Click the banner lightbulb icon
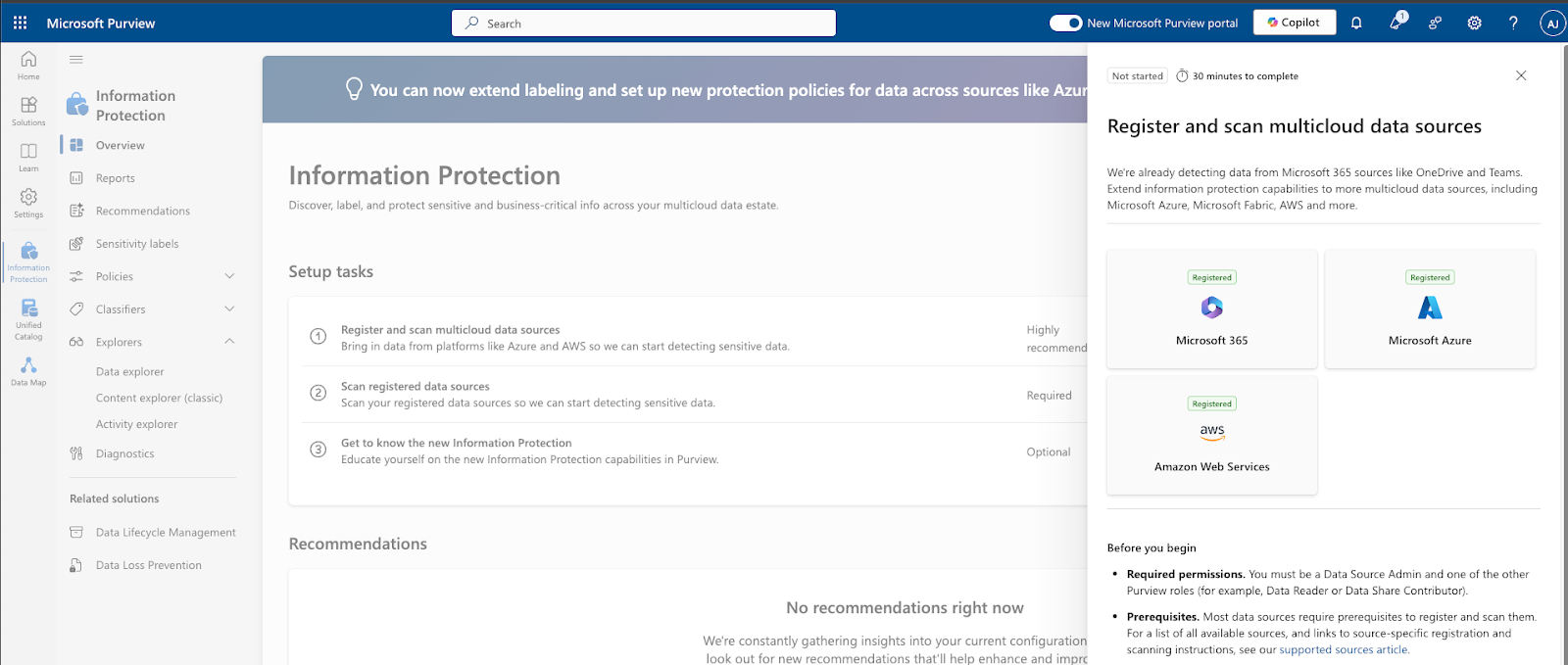Screen dimensions: 1568x665 point(354,89)
